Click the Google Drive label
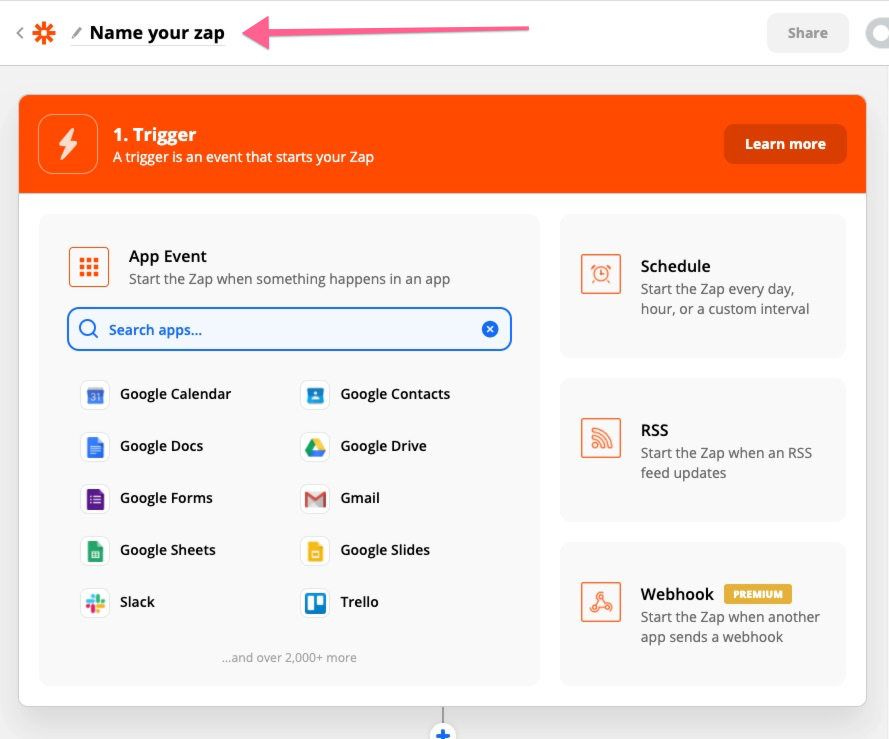The height and width of the screenshot is (739, 889). (383, 446)
